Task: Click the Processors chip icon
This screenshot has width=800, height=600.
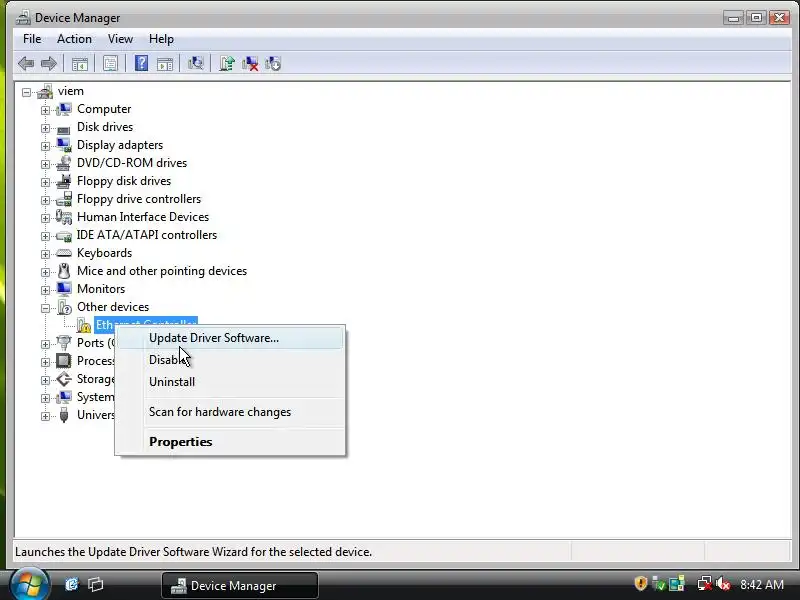Action: tap(64, 361)
